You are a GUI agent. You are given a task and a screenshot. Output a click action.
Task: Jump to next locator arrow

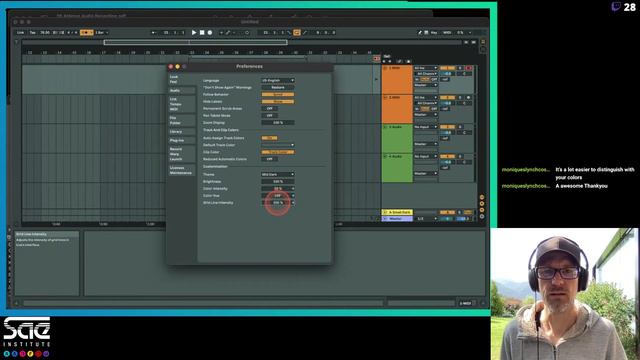coord(390,62)
